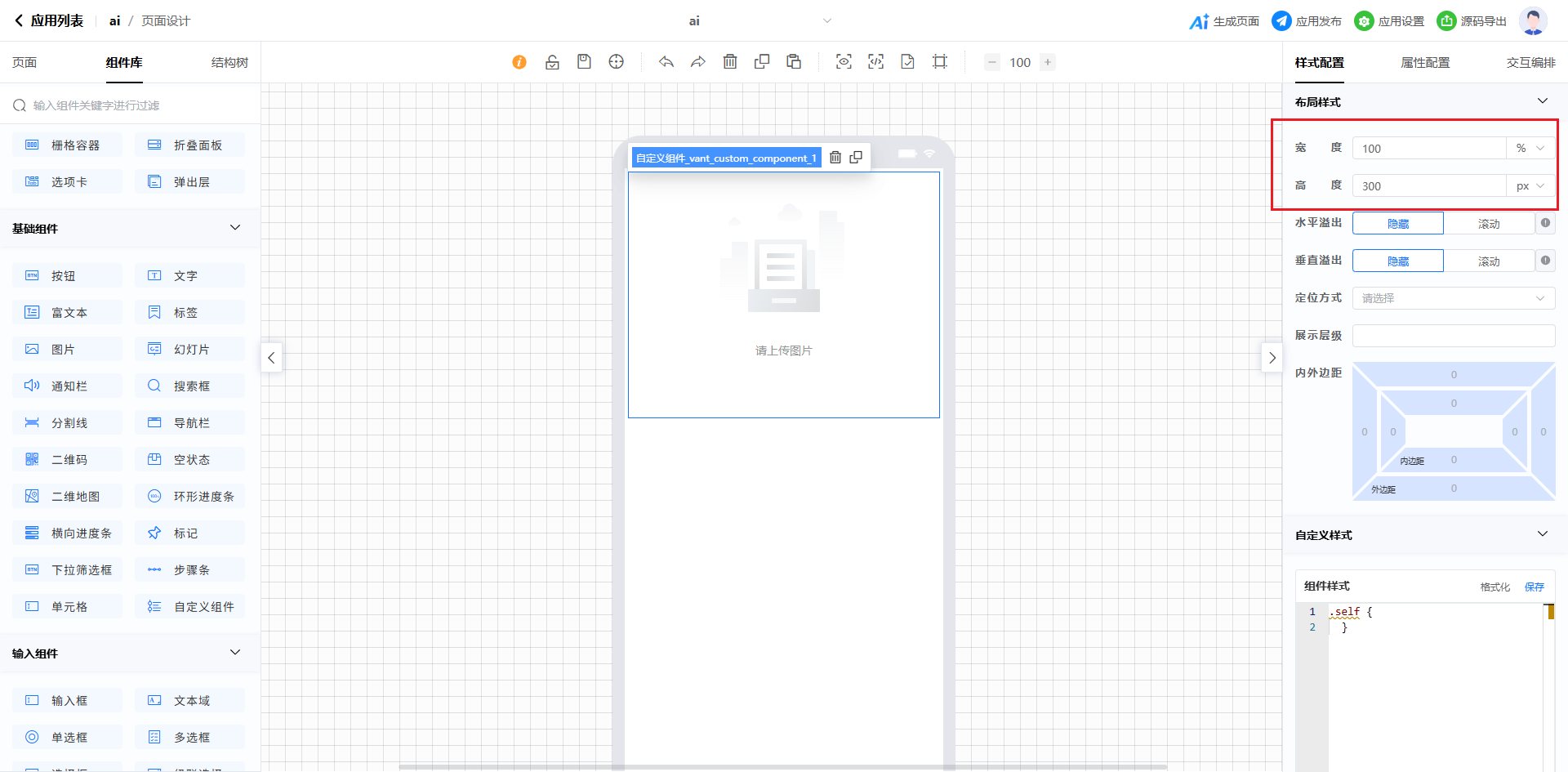The width and height of the screenshot is (1568, 772).
Task: Click the toolbar trash can delete icon
Action: pos(730,62)
